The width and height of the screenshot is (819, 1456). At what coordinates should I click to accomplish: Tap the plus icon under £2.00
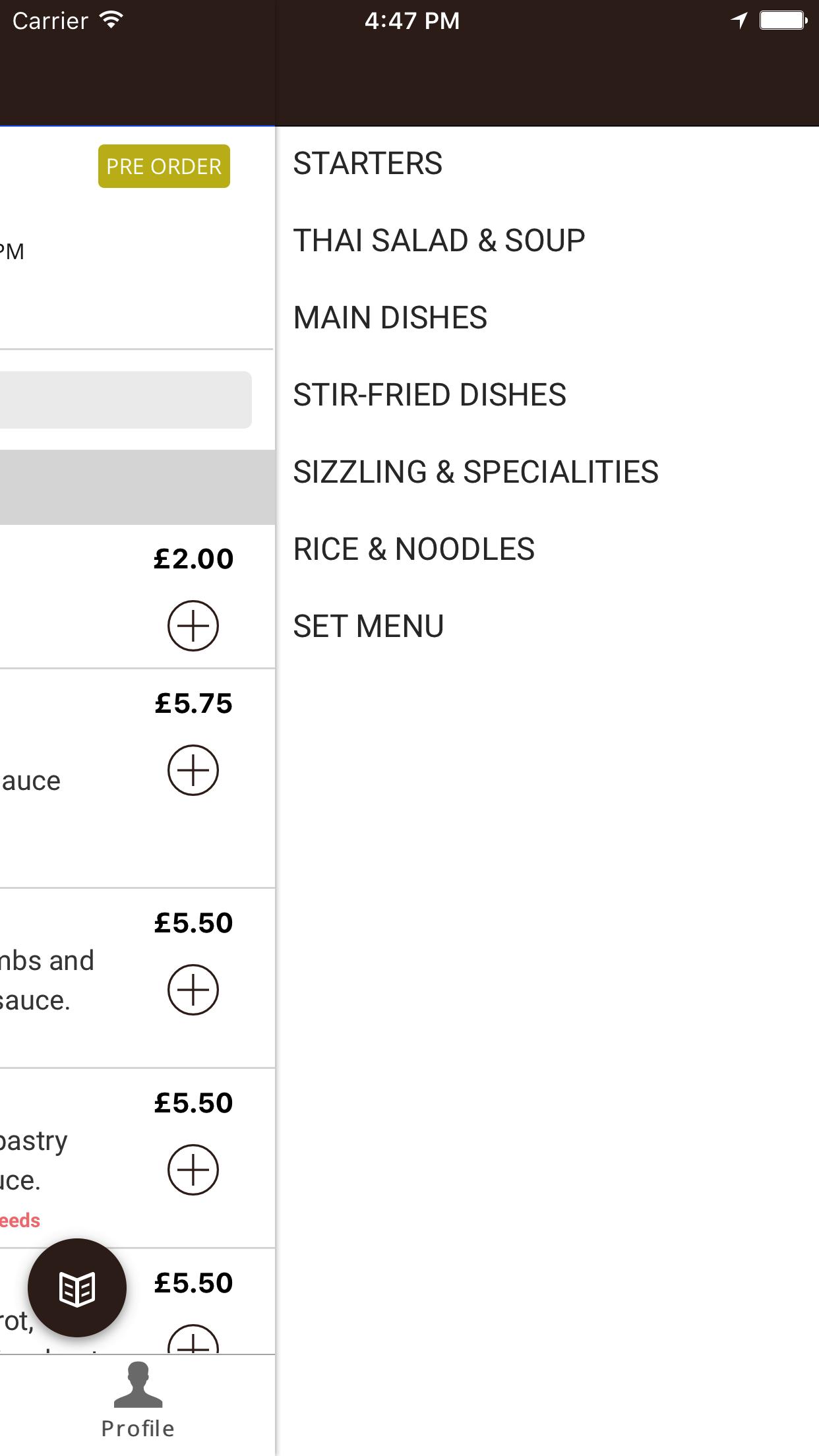[x=193, y=626]
